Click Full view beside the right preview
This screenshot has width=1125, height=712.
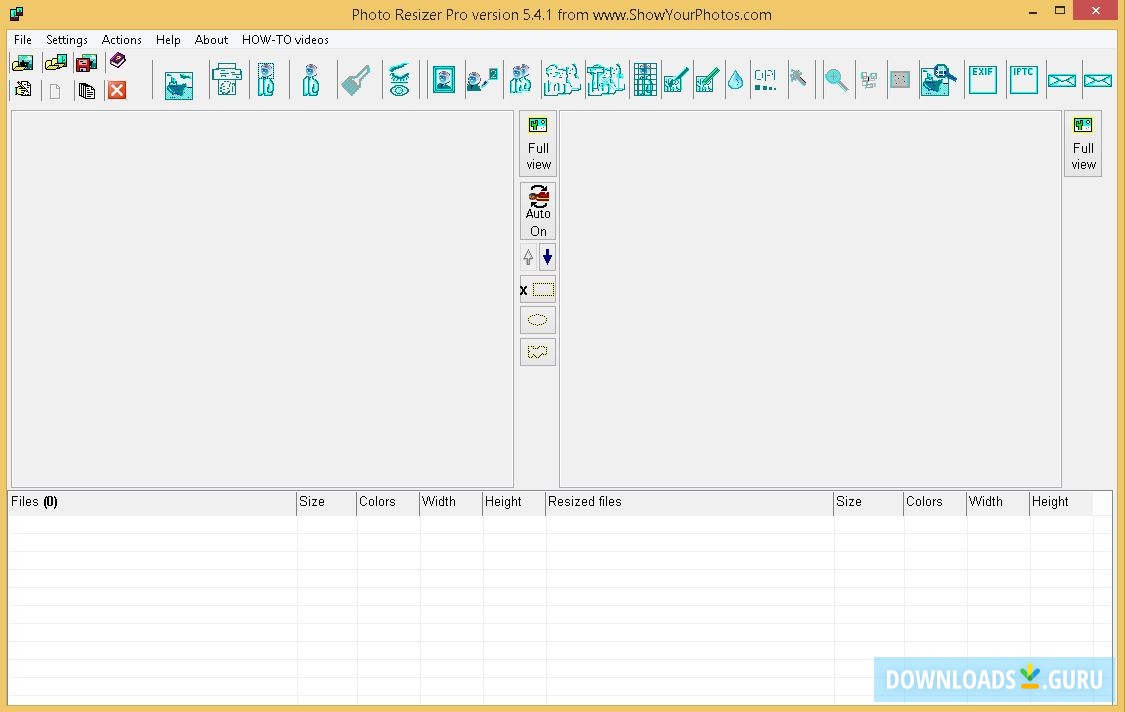[x=1083, y=144]
